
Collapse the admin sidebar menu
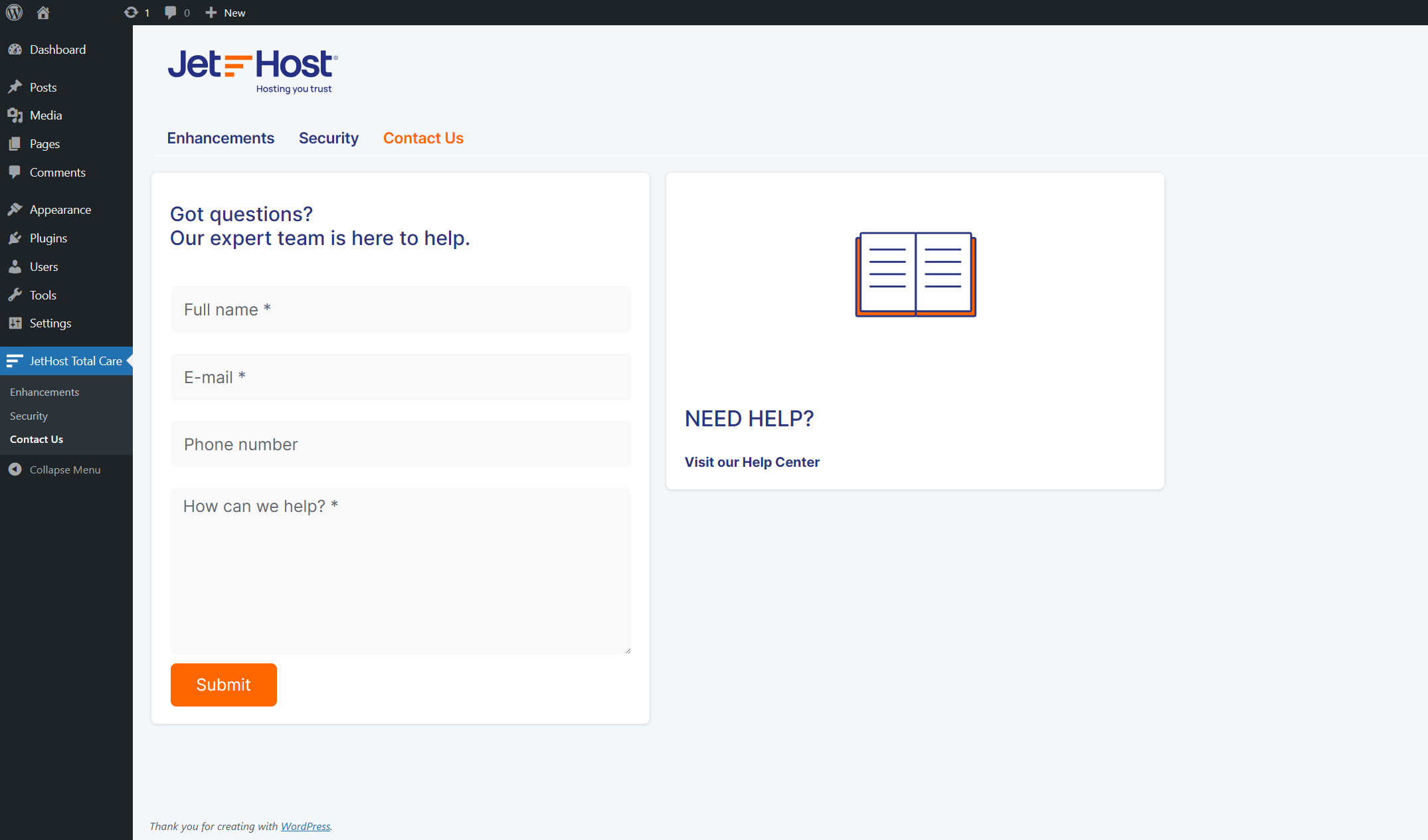[64, 469]
